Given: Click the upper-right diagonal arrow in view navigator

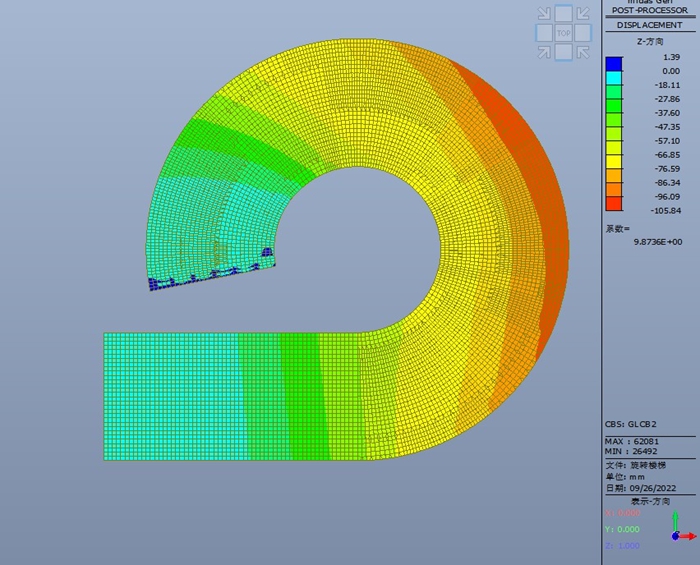Looking at the screenshot, I should (x=584, y=13).
